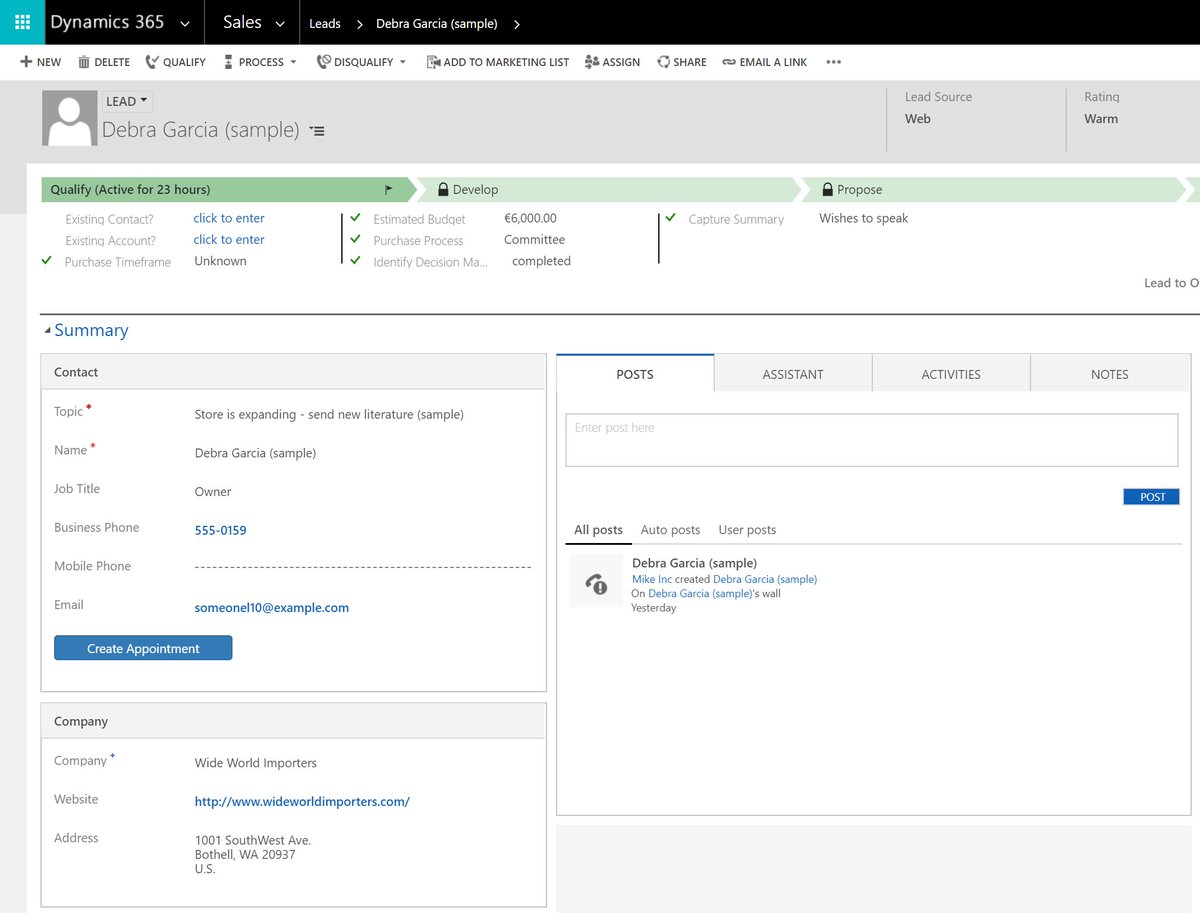Open the record navigation list icon beside the name
The height and width of the screenshot is (913, 1200).
(x=317, y=131)
